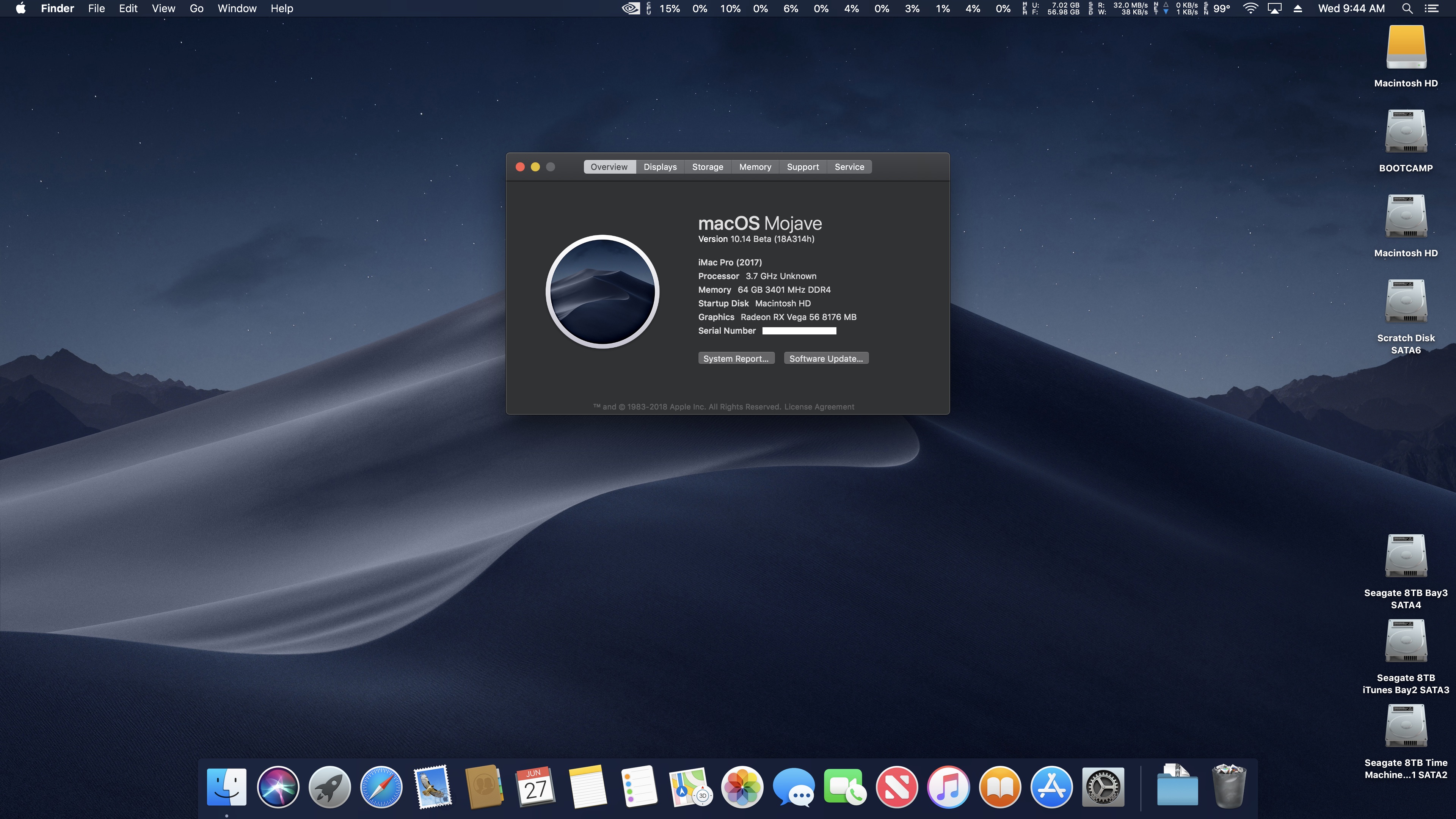Viewport: 1456px width, 819px height.
Task: Open Spotlight search magnifier
Action: (1407, 8)
